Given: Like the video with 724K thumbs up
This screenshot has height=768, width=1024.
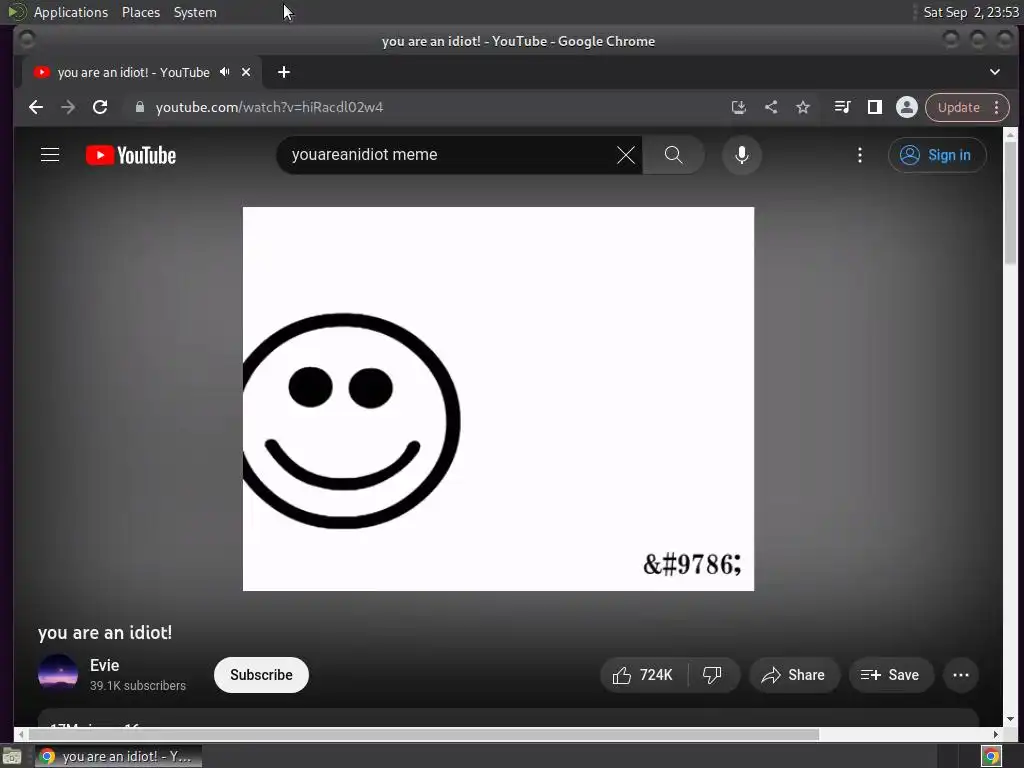Looking at the screenshot, I should [x=644, y=675].
